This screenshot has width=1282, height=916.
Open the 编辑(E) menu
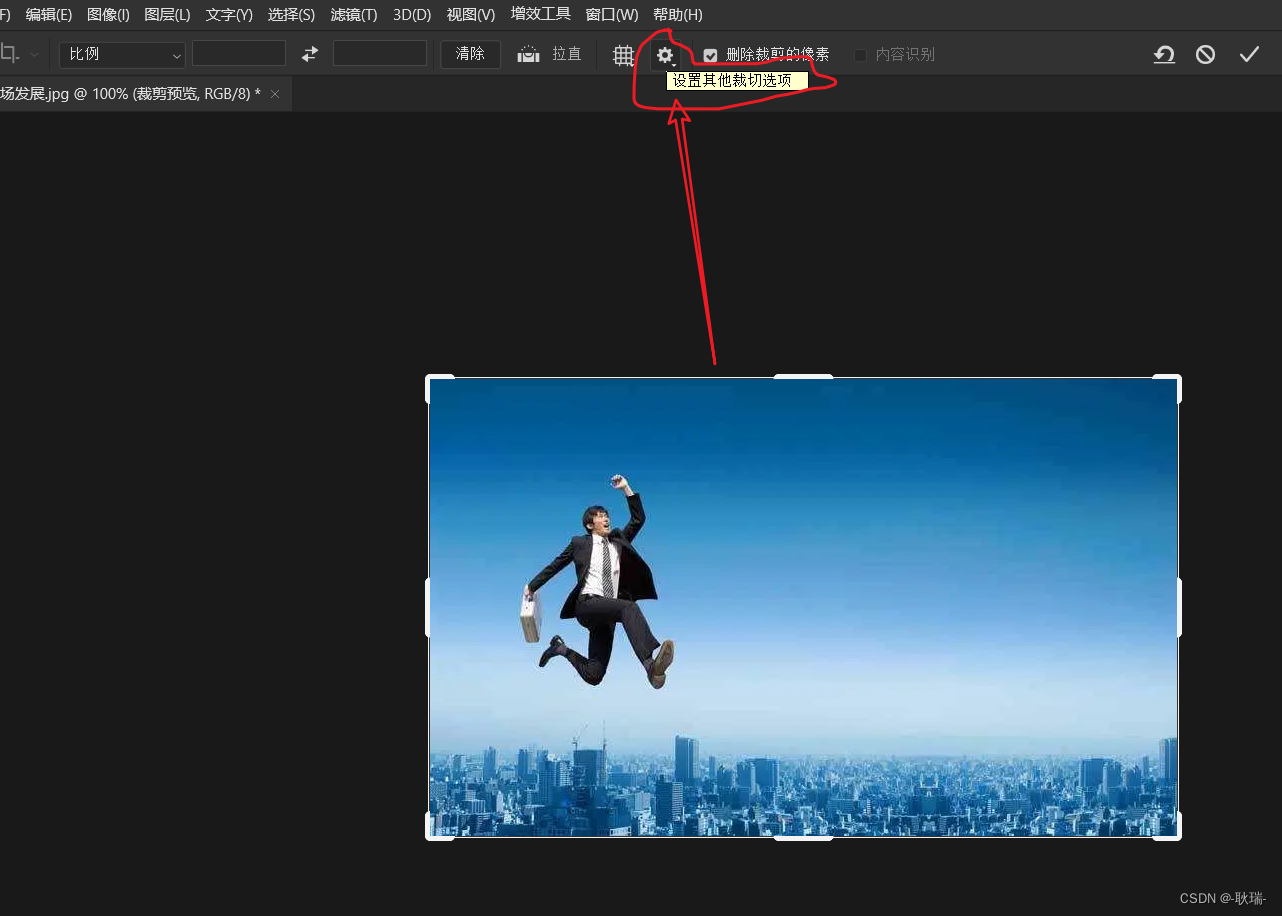pyautogui.click(x=48, y=15)
